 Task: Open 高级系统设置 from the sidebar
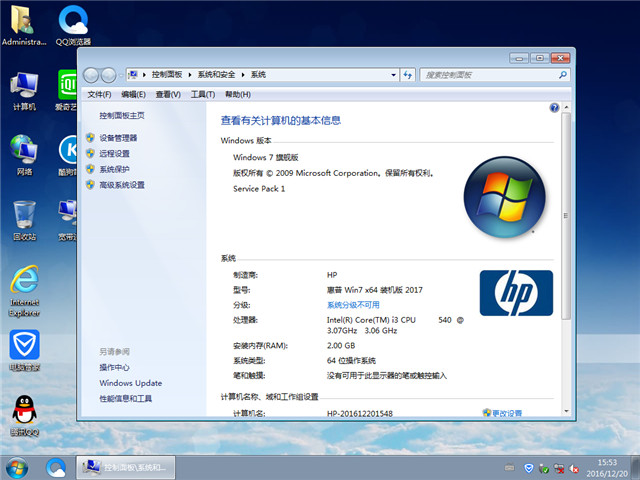click(x=122, y=185)
